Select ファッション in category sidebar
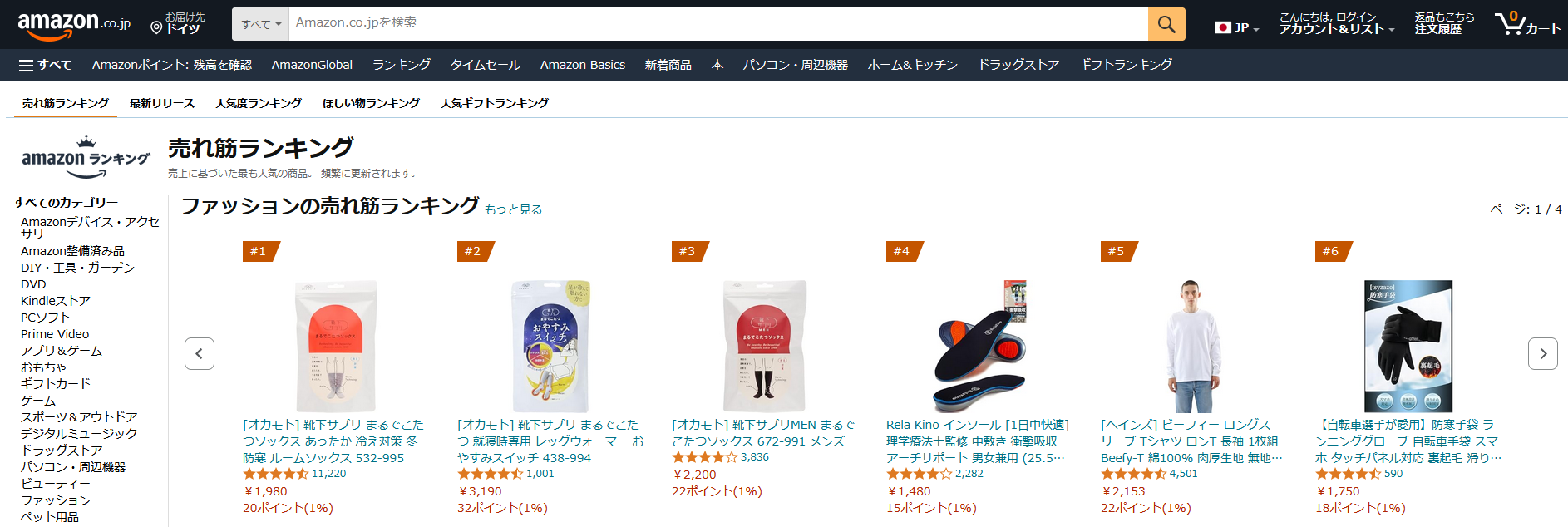Viewport: 1568px width, 527px height. [x=56, y=500]
